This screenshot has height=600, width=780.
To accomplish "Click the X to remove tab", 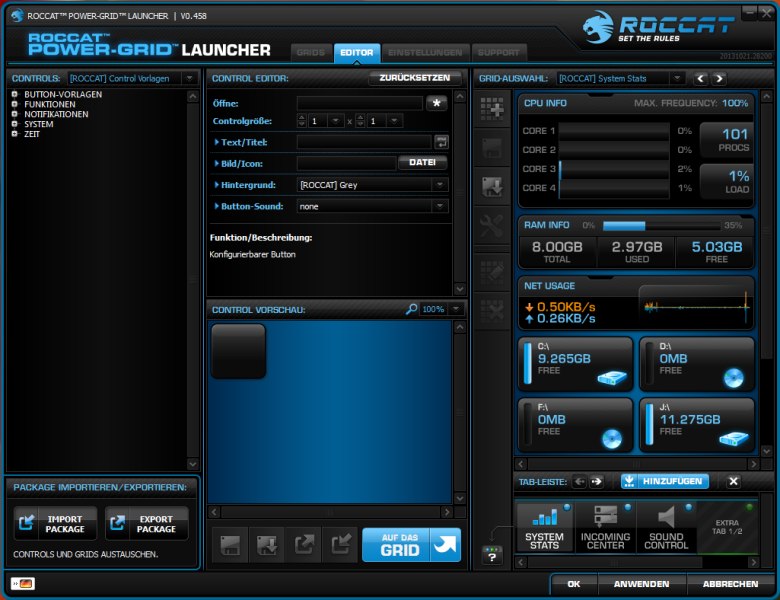I will click(x=733, y=481).
